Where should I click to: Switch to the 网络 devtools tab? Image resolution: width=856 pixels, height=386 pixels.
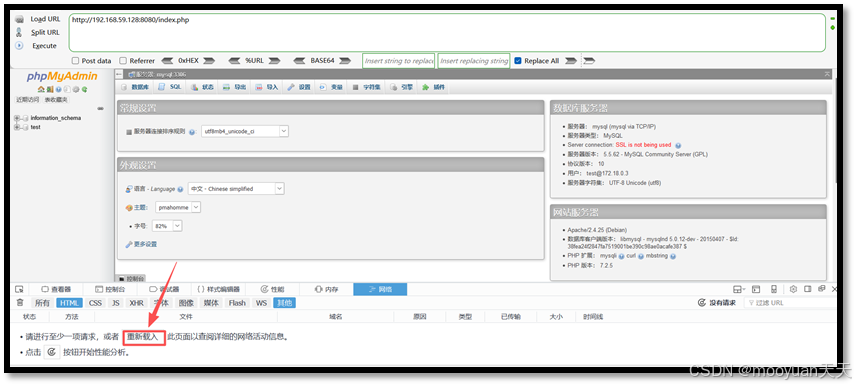[380, 289]
